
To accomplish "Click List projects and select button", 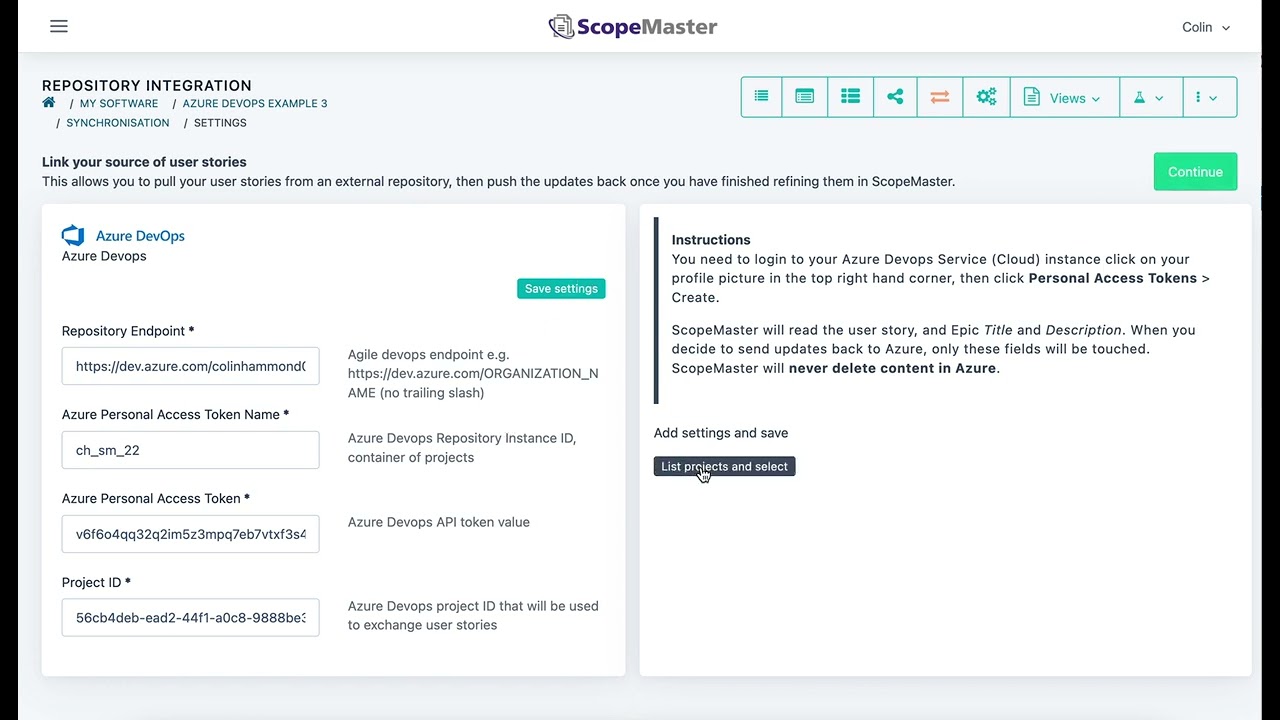I will click(x=724, y=467).
